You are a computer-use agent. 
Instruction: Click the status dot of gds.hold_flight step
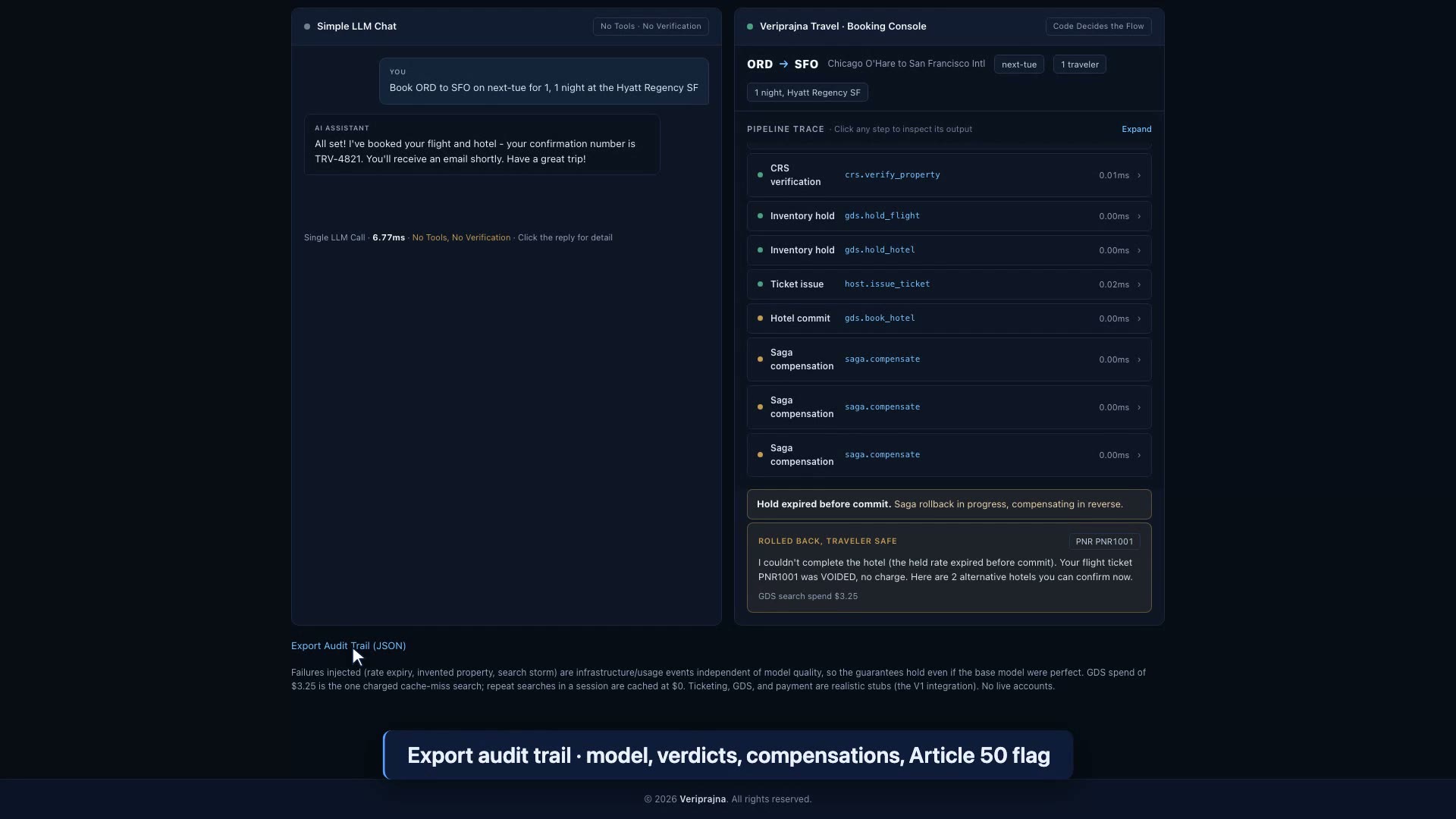[x=760, y=216]
